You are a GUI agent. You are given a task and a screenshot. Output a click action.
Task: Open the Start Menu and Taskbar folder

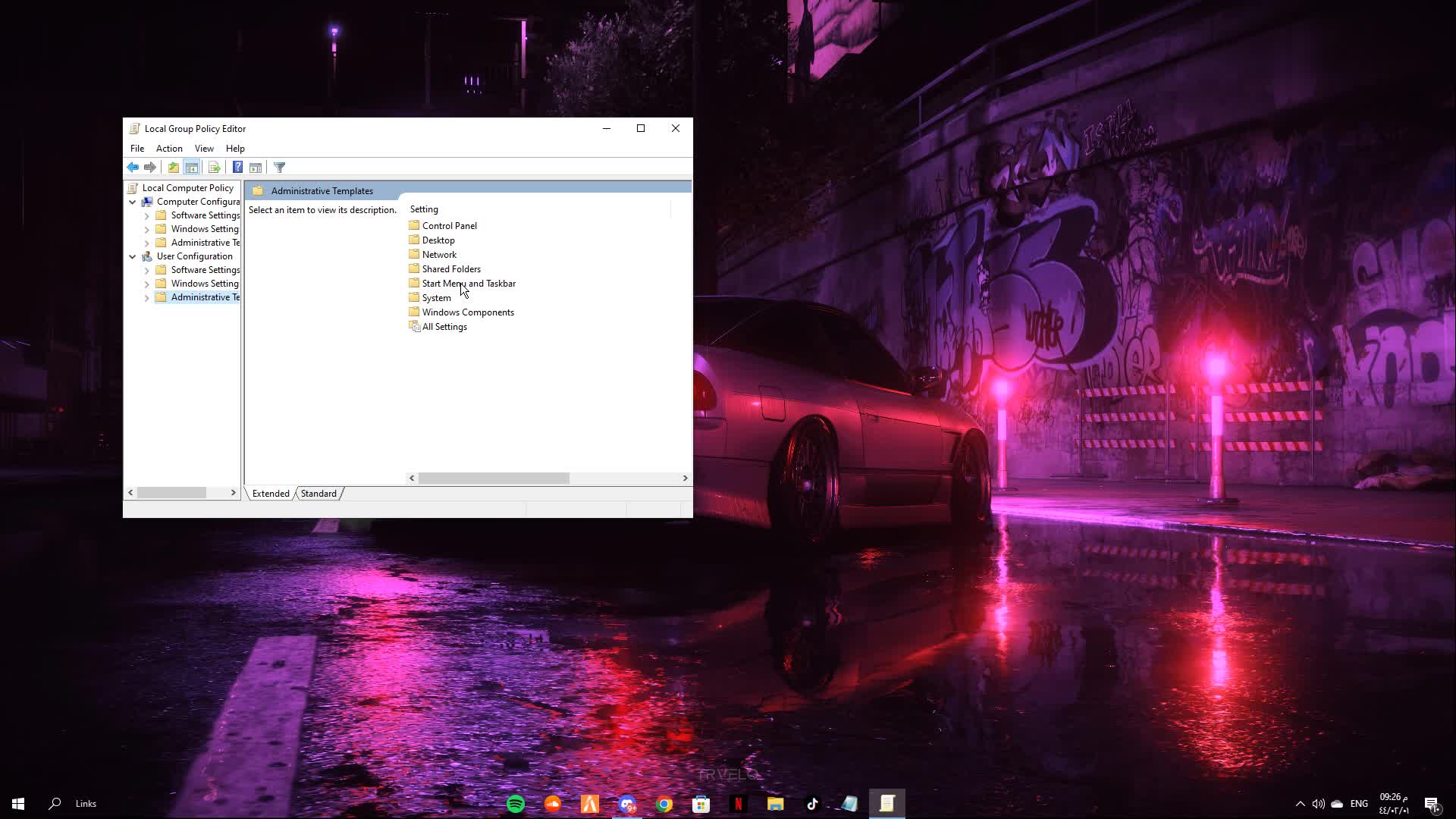[x=469, y=283]
